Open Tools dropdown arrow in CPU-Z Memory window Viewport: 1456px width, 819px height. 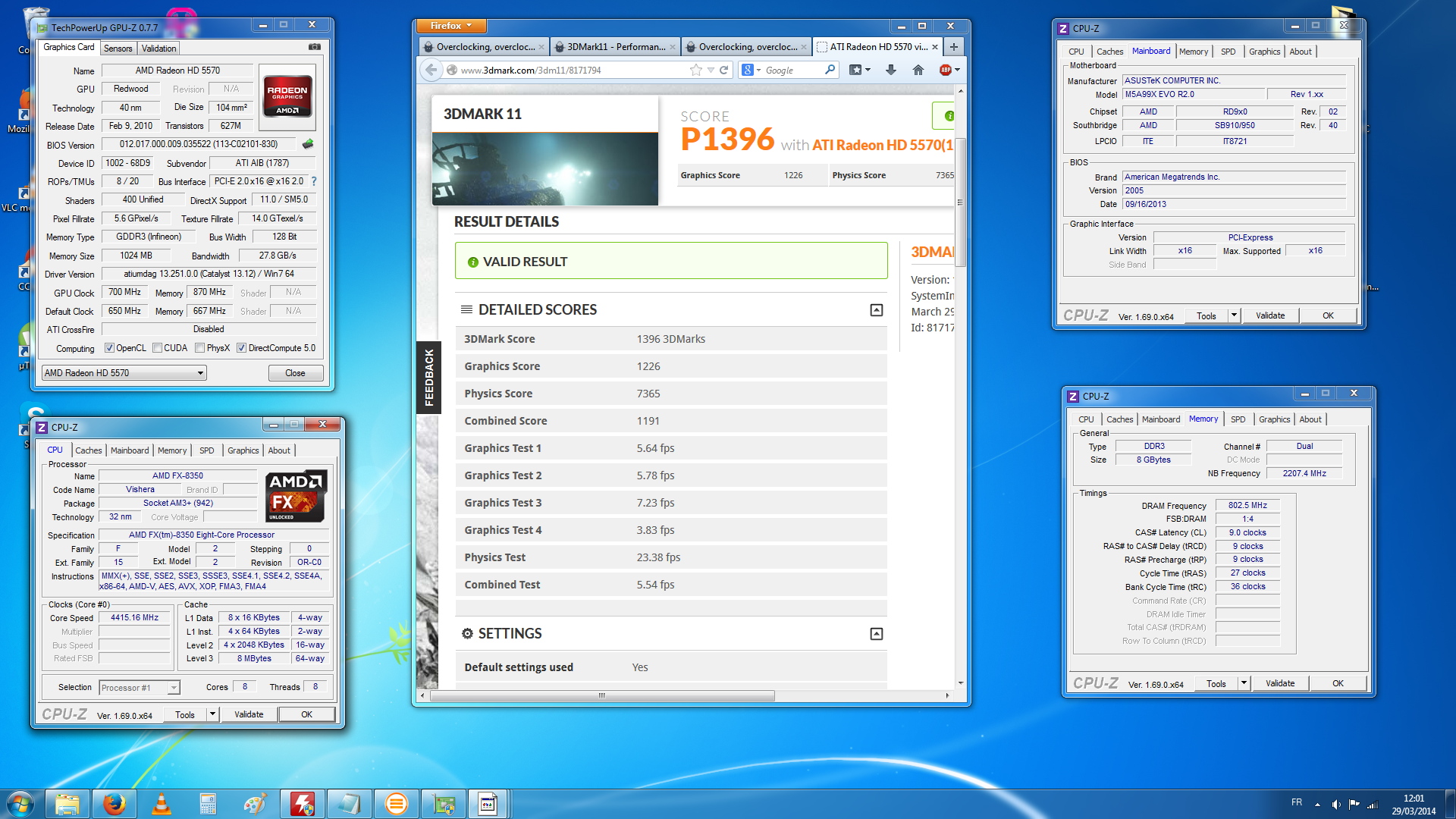click(1244, 683)
